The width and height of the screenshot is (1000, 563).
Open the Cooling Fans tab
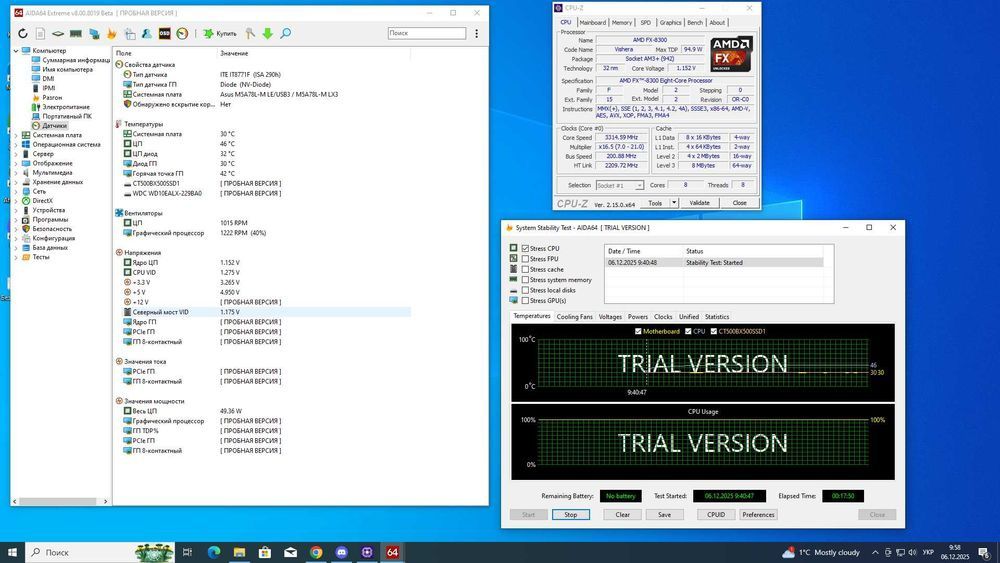(575, 317)
